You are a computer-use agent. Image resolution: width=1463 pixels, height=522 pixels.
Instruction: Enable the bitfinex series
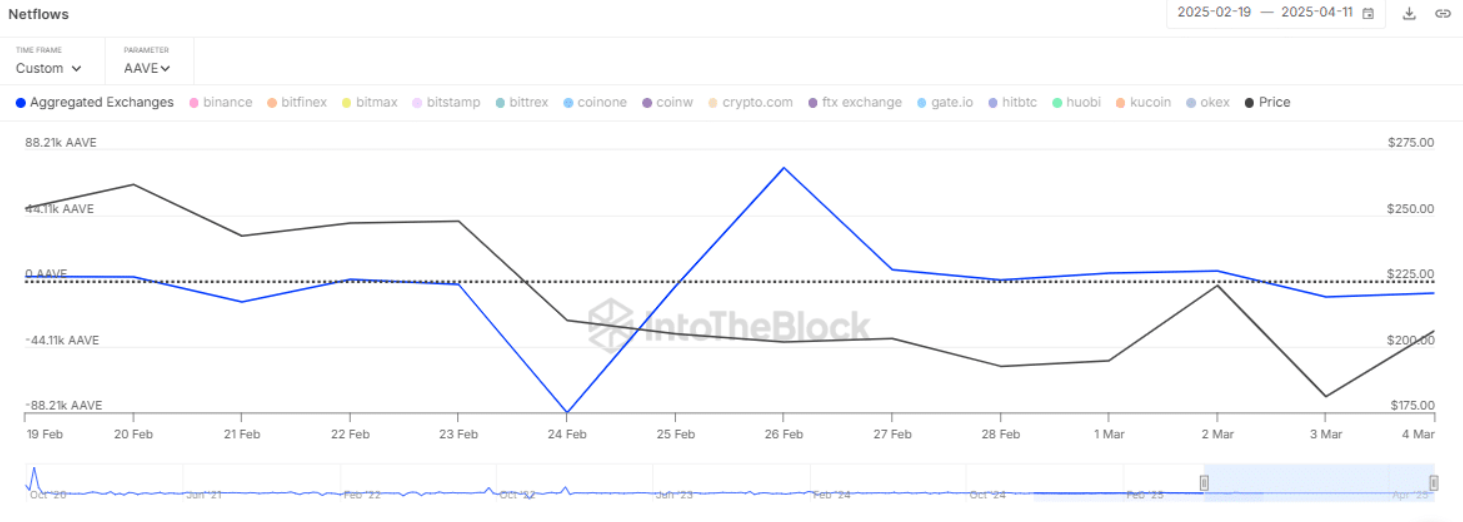pos(297,102)
